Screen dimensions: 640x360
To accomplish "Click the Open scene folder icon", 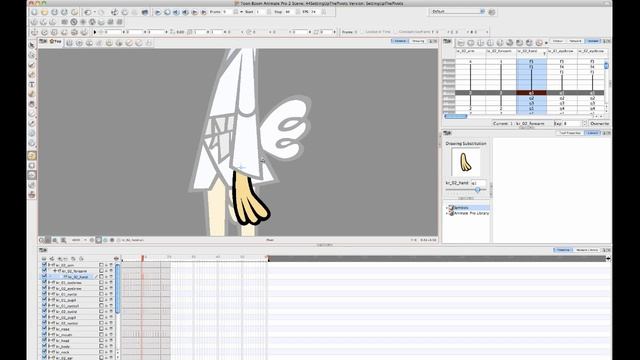I will [x=44, y=12].
